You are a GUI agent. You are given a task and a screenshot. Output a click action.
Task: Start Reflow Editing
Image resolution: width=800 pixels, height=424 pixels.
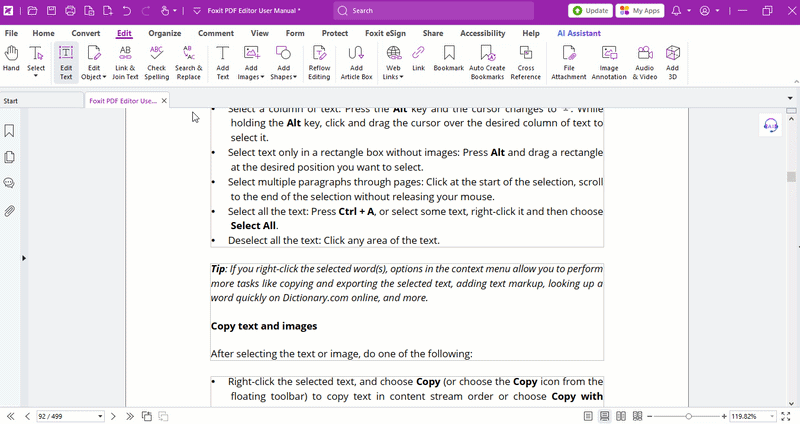pyautogui.click(x=319, y=62)
